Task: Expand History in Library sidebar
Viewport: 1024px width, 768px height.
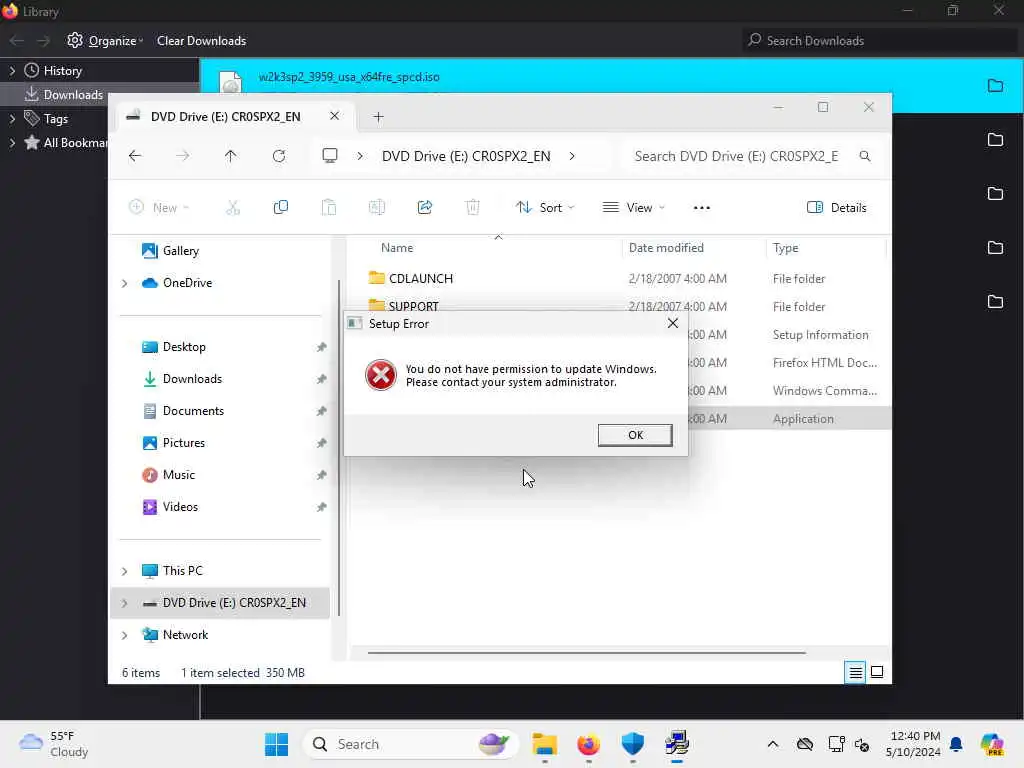Action: 12,71
